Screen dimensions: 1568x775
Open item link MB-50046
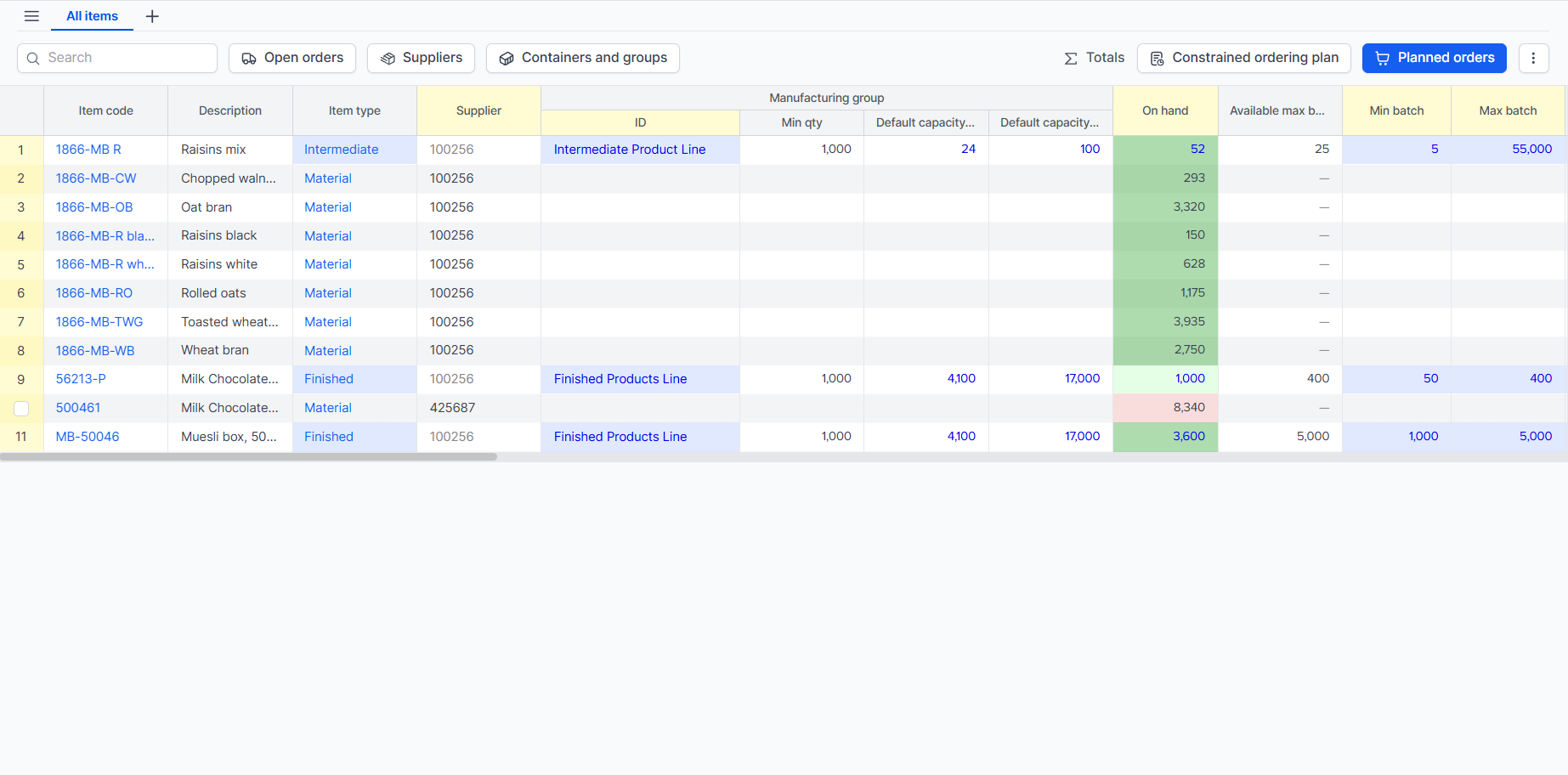[x=88, y=437]
